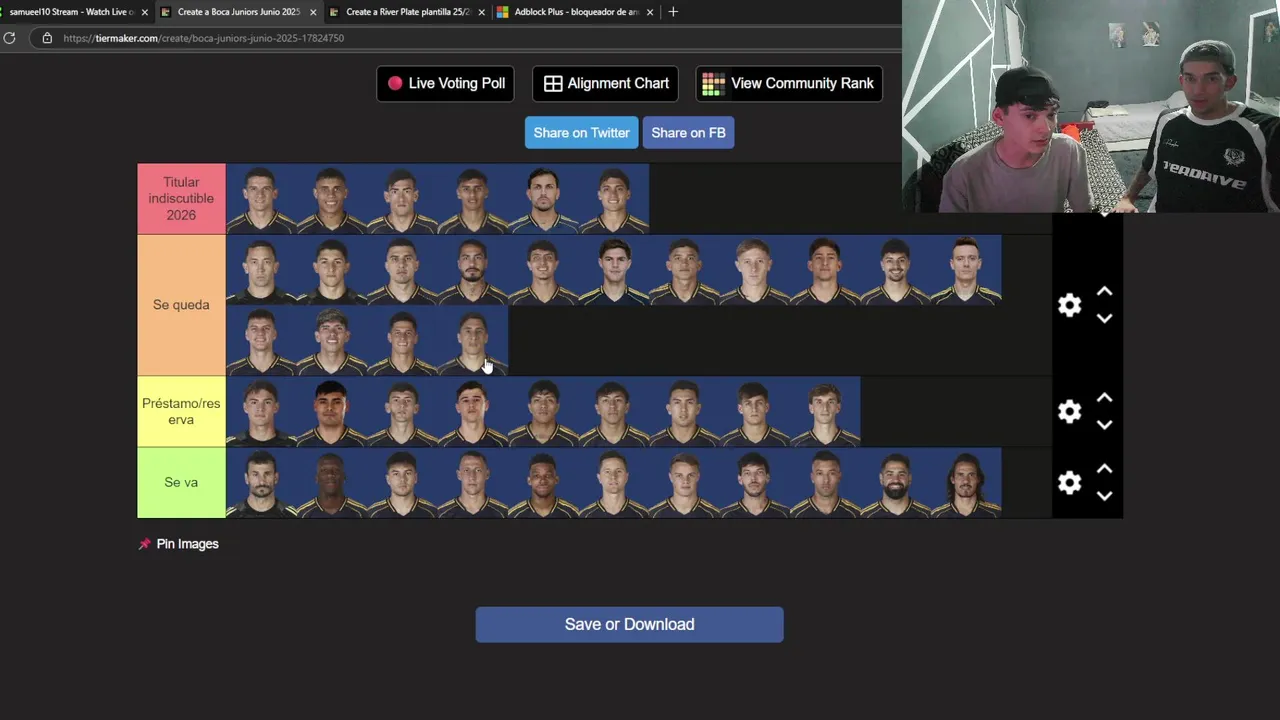This screenshot has width=1280, height=720.
Task: Move Se queda tier up with arrow
Action: tap(1104, 292)
